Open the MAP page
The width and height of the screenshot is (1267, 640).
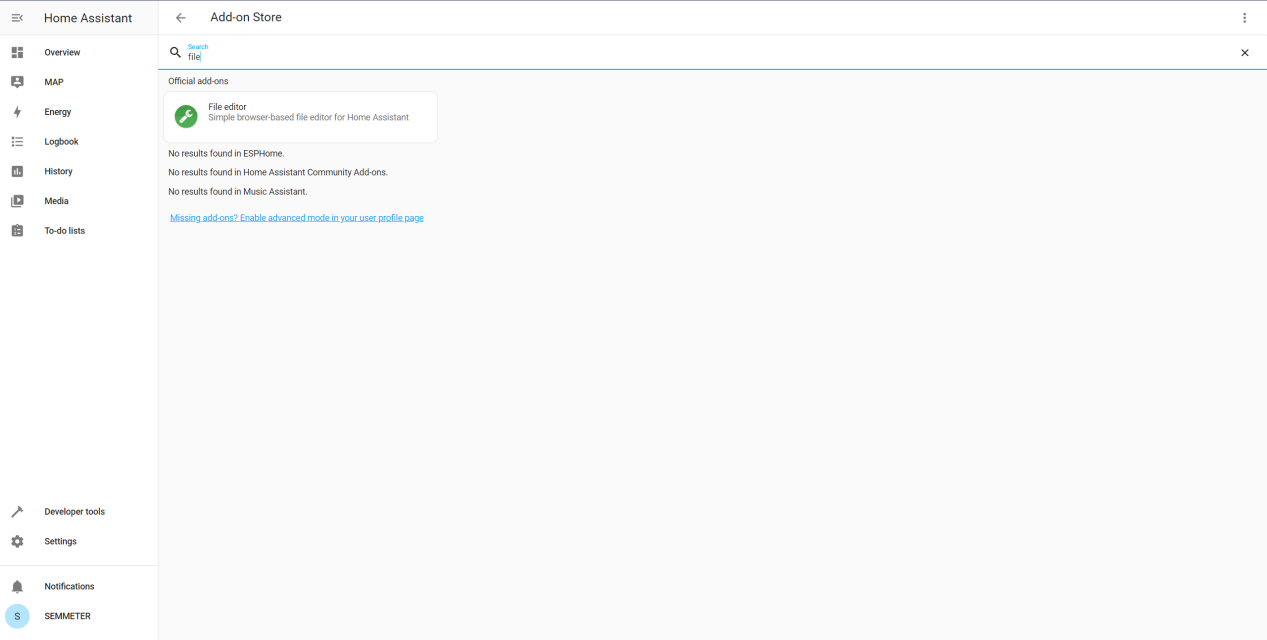[79, 82]
